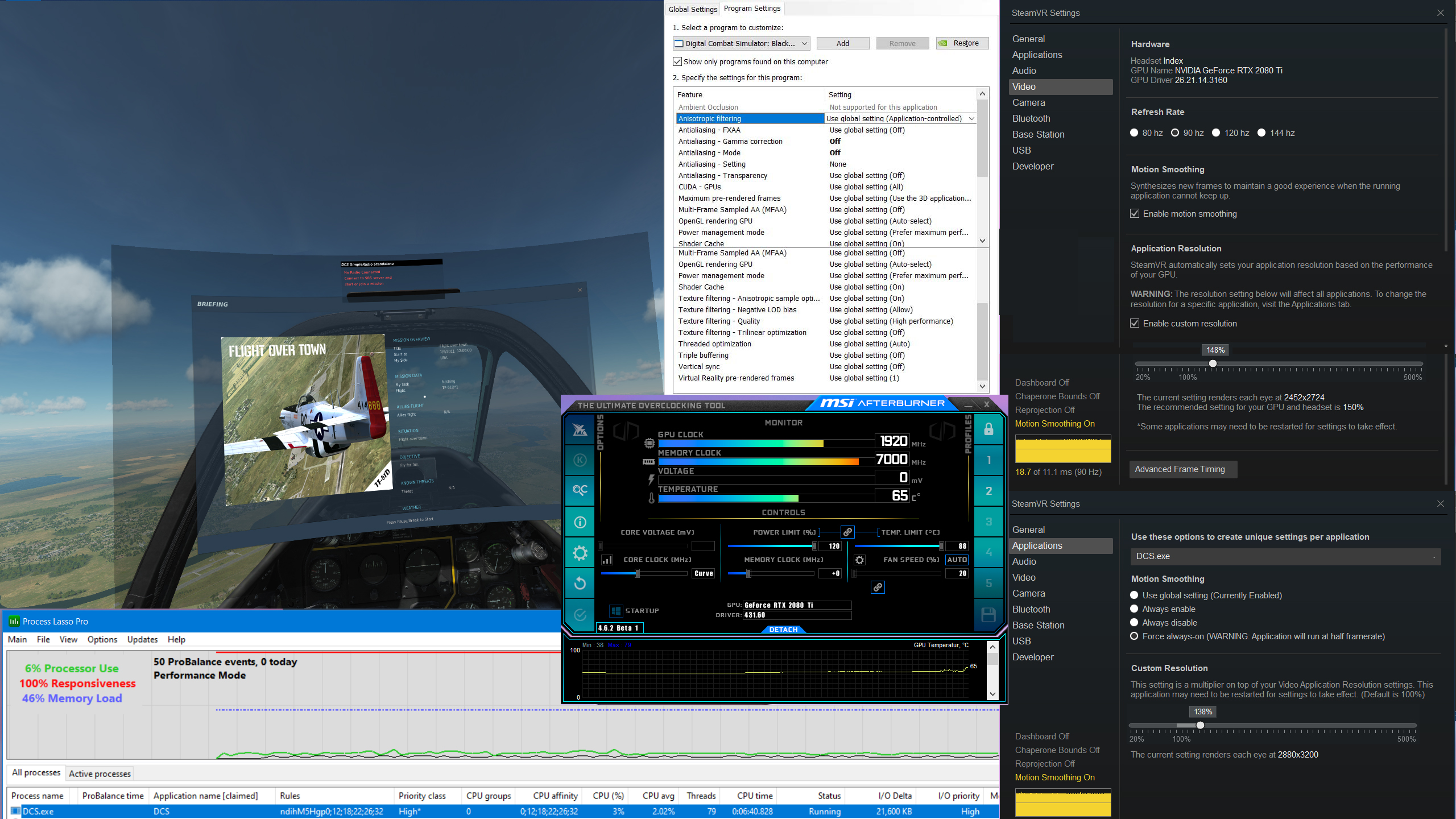
Task: Toggle Enable motion smoothing checkbox
Action: pos(1135,214)
